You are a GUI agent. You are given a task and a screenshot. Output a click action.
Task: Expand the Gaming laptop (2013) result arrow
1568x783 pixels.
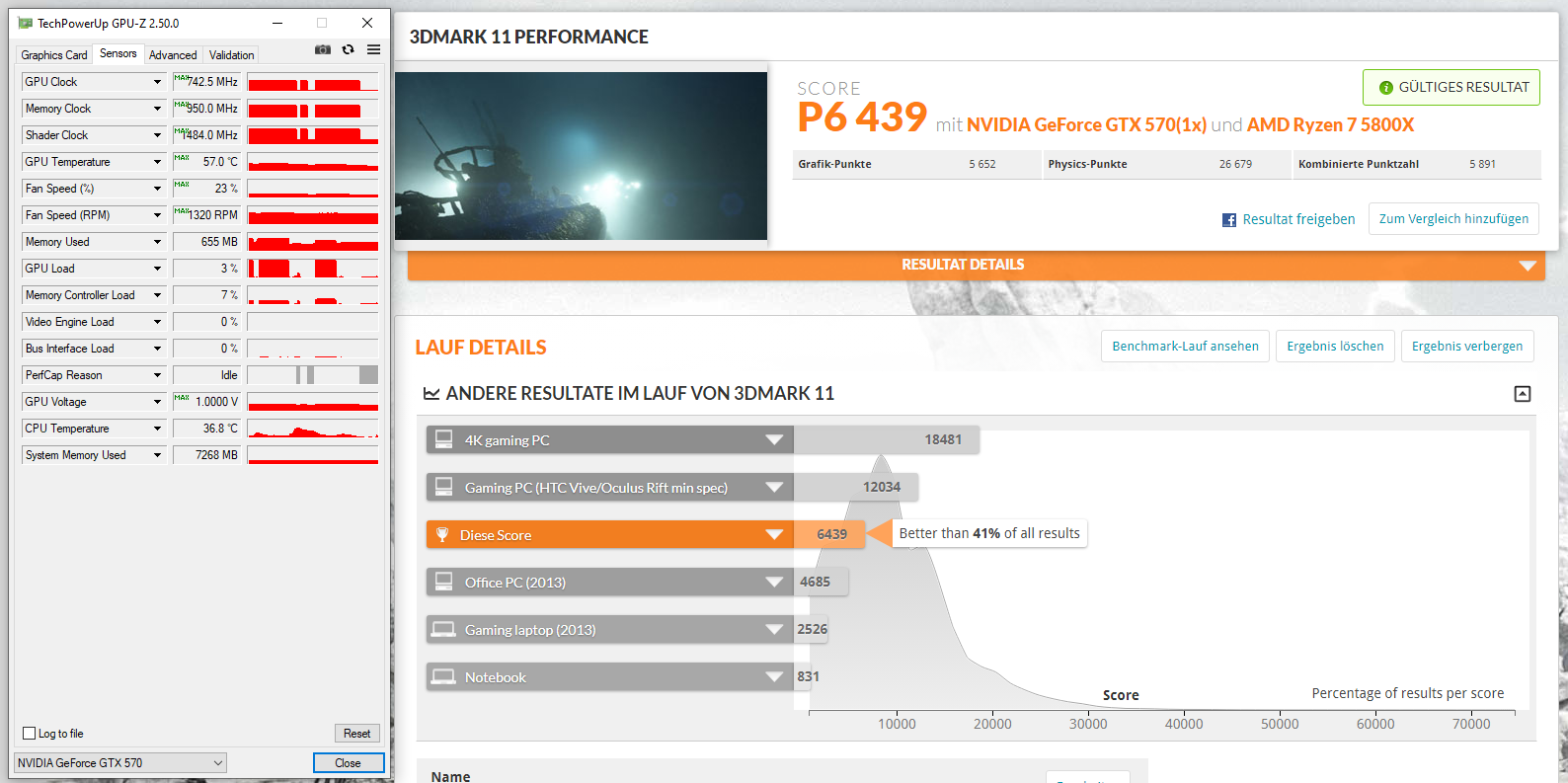[x=774, y=630]
